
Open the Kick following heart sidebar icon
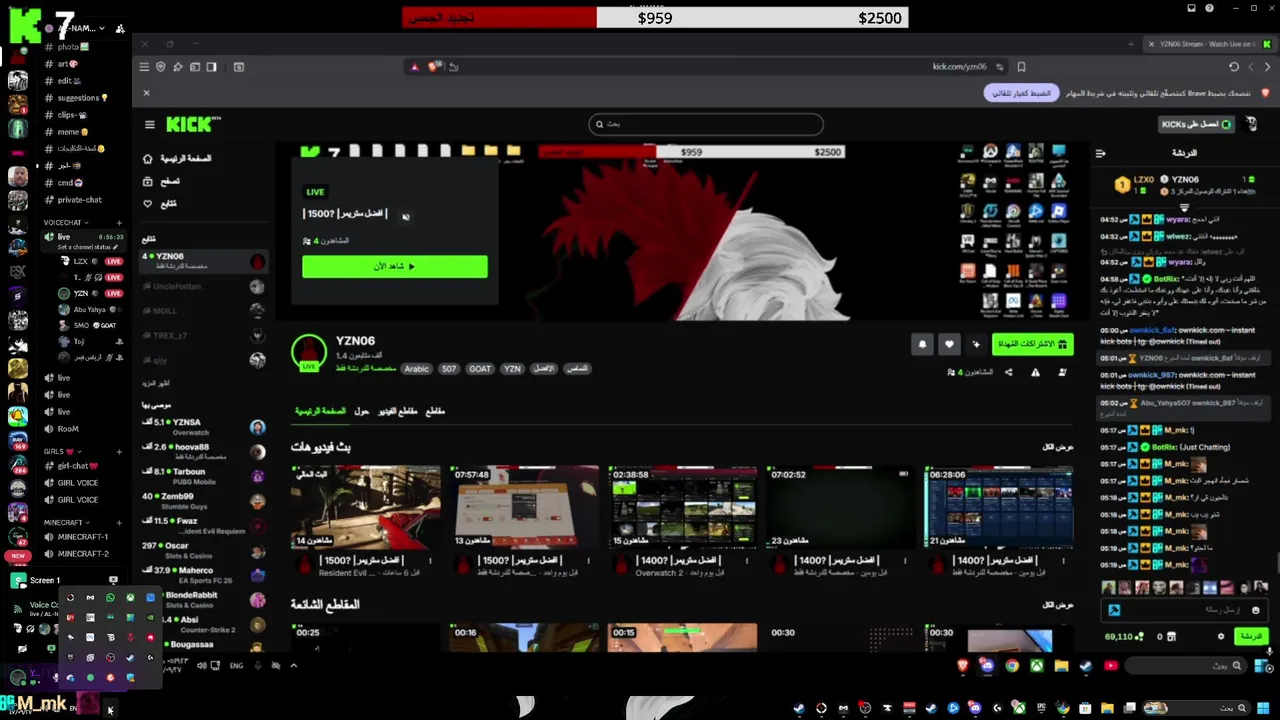tap(148, 203)
